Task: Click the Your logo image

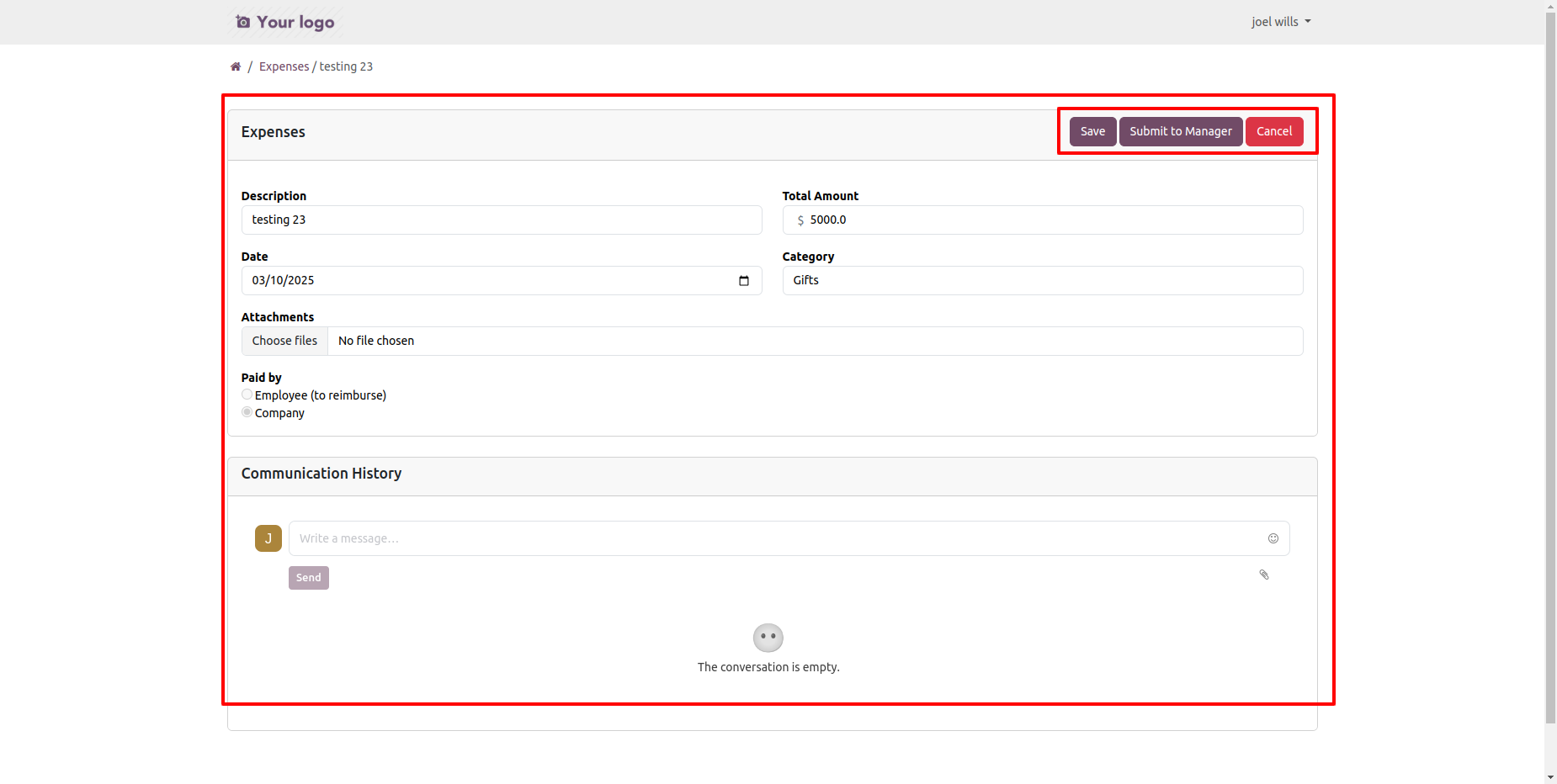Action: pyautogui.click(x=285, y=22)
